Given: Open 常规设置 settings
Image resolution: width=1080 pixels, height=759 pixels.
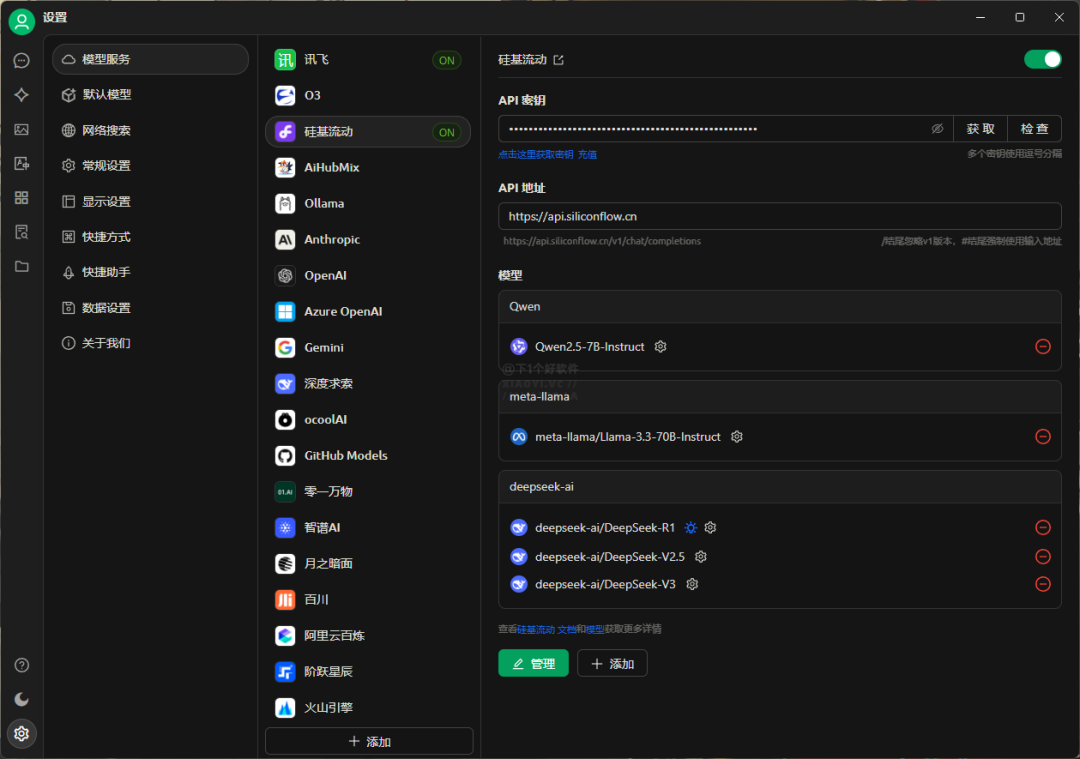Looking at the screenshot, I should 150,165.
